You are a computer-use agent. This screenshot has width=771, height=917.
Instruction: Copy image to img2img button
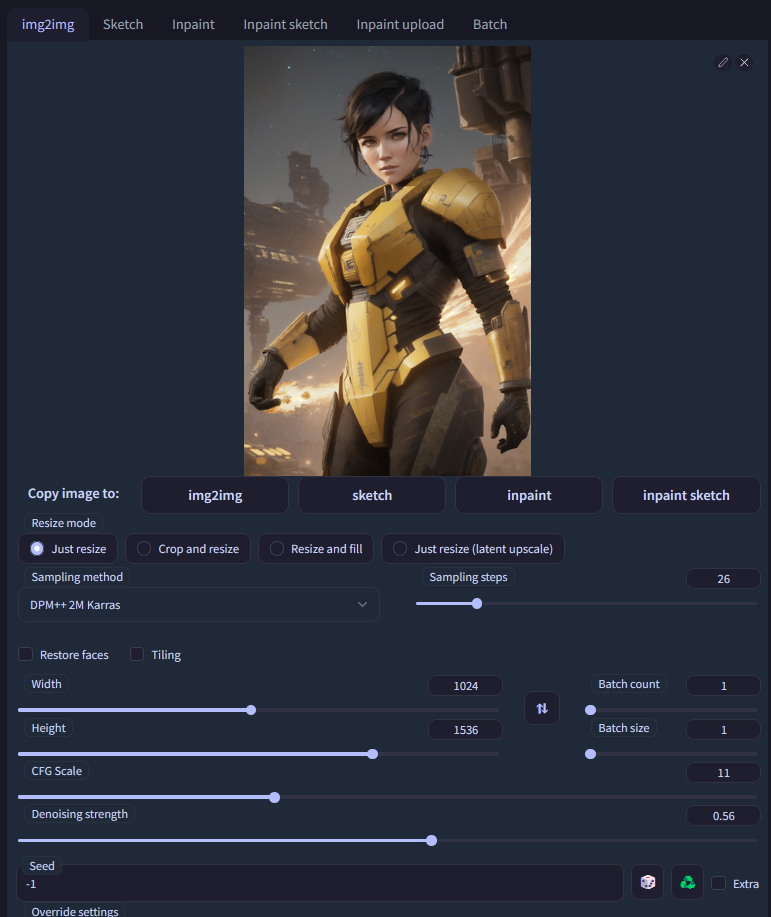[215, 495]
